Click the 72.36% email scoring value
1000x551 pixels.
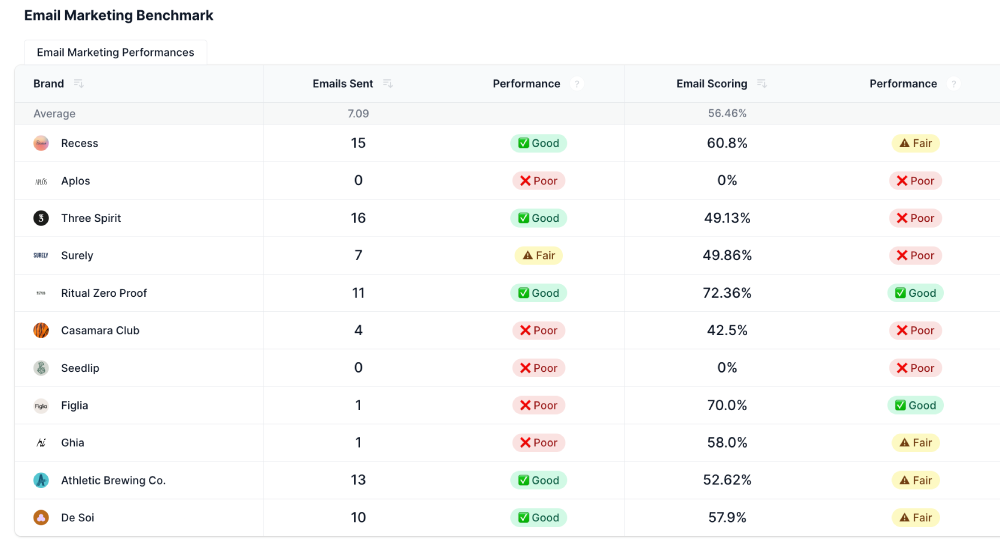(727, 293)
